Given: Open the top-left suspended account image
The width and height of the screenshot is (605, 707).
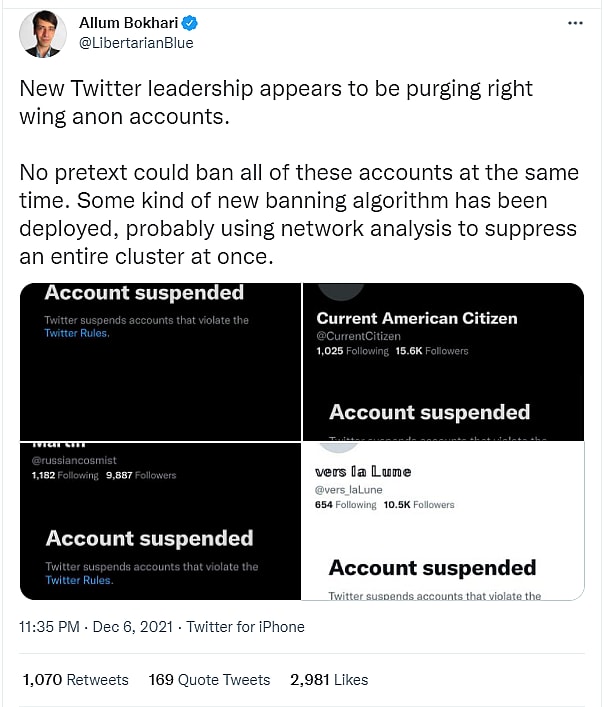Looking at the screenshot, I should [x=160, y=362].
